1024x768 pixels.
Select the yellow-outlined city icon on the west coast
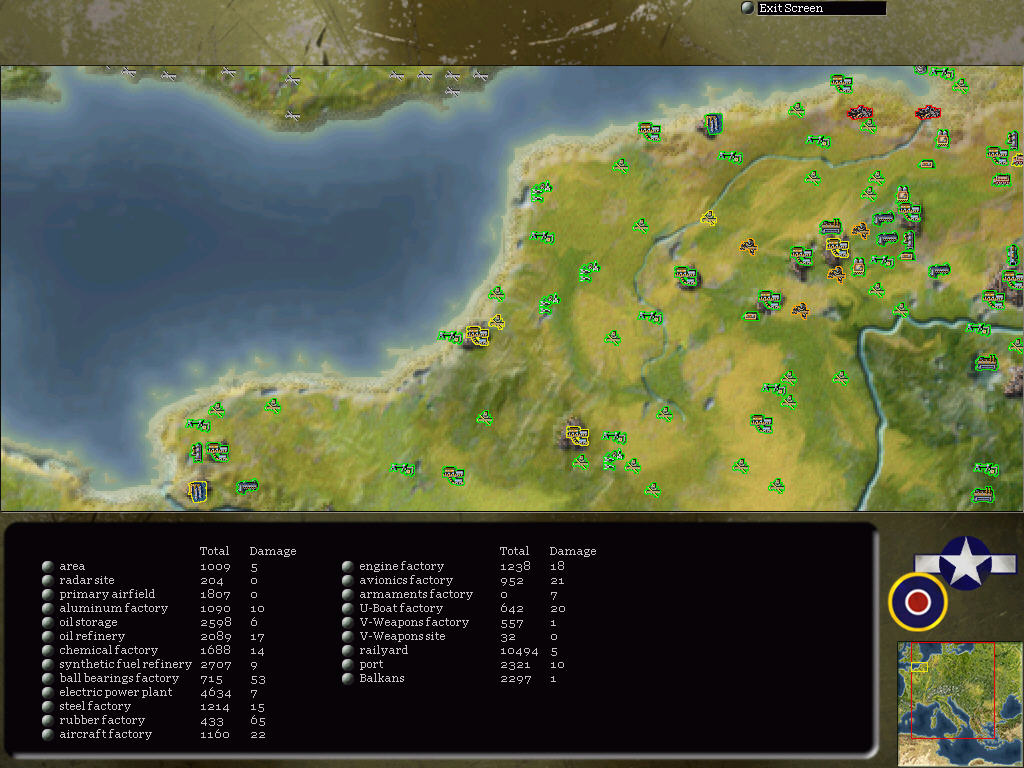477,336
